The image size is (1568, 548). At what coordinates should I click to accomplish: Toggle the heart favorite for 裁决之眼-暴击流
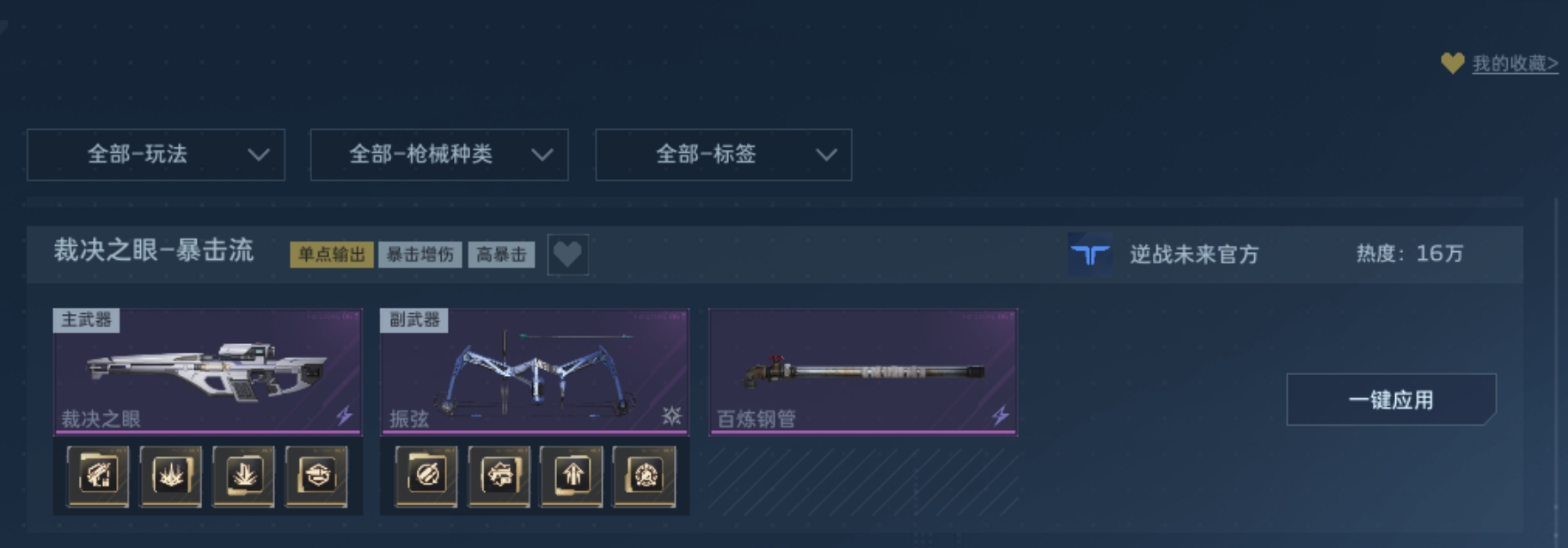coord(567,255)
